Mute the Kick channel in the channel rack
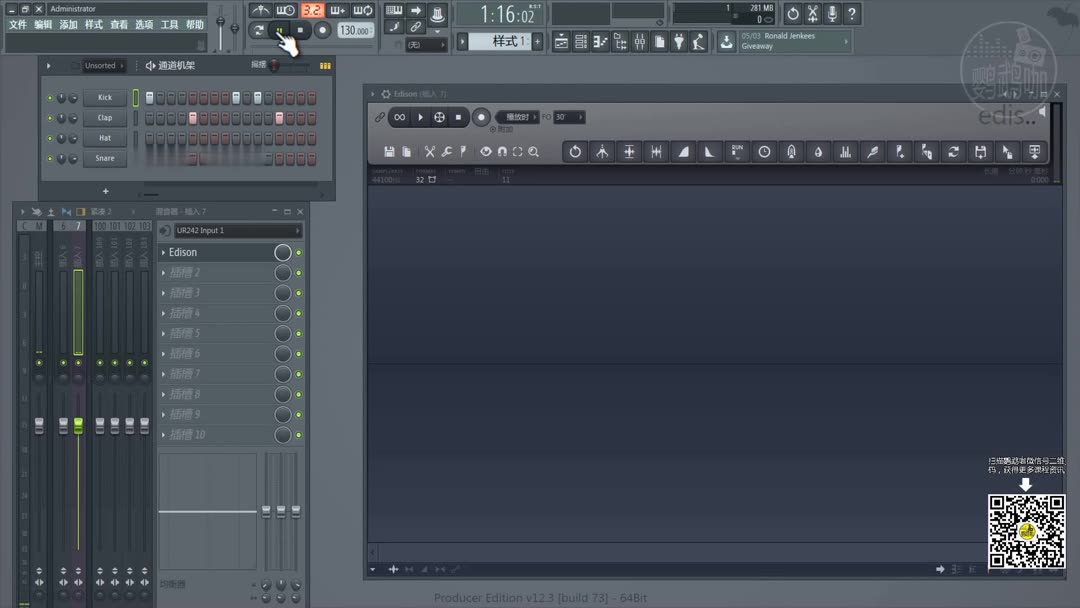This screenshot has height=608, width=1080. 48,97
